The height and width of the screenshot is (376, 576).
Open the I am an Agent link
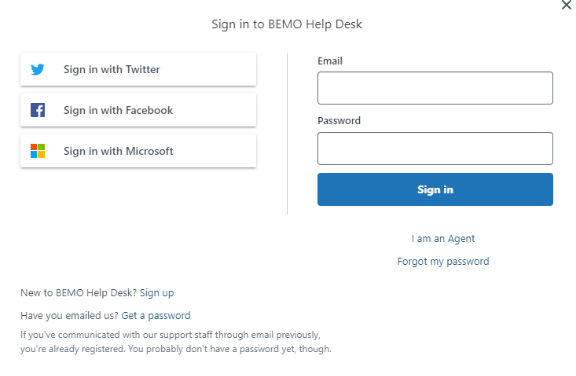pos(443,239)
